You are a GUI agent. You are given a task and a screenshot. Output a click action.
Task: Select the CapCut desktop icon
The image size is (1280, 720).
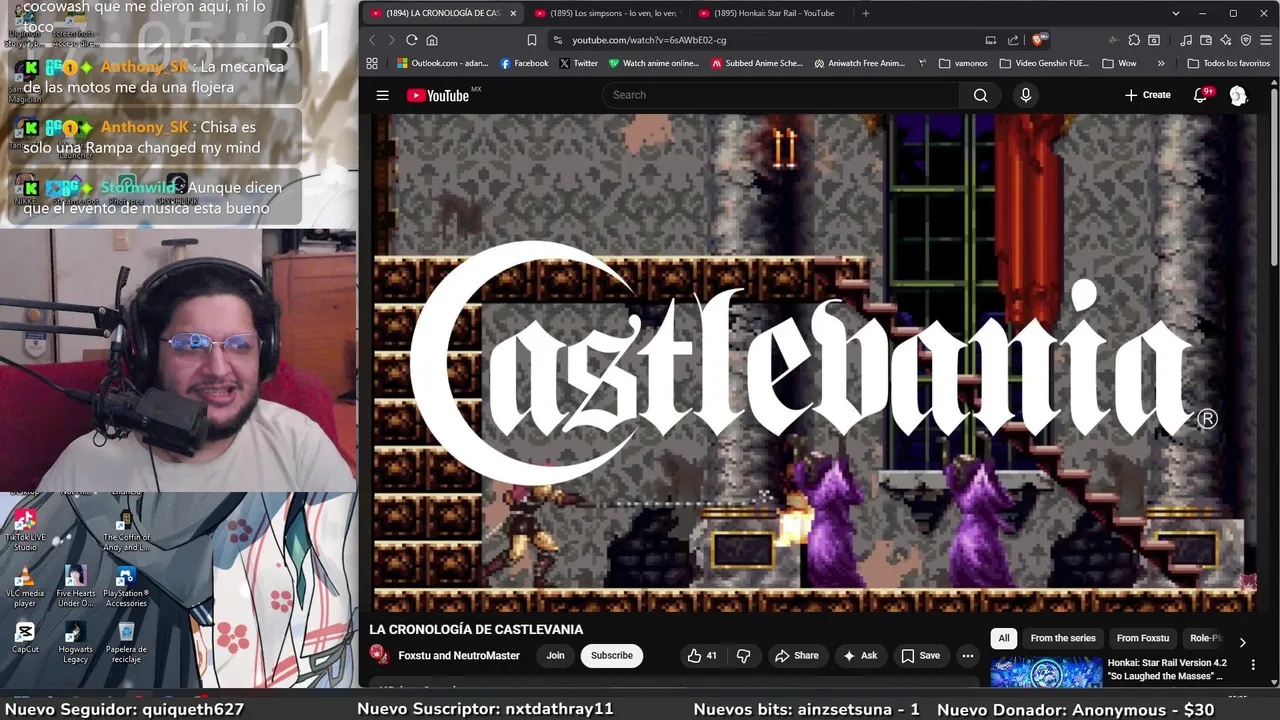point(25,638)
